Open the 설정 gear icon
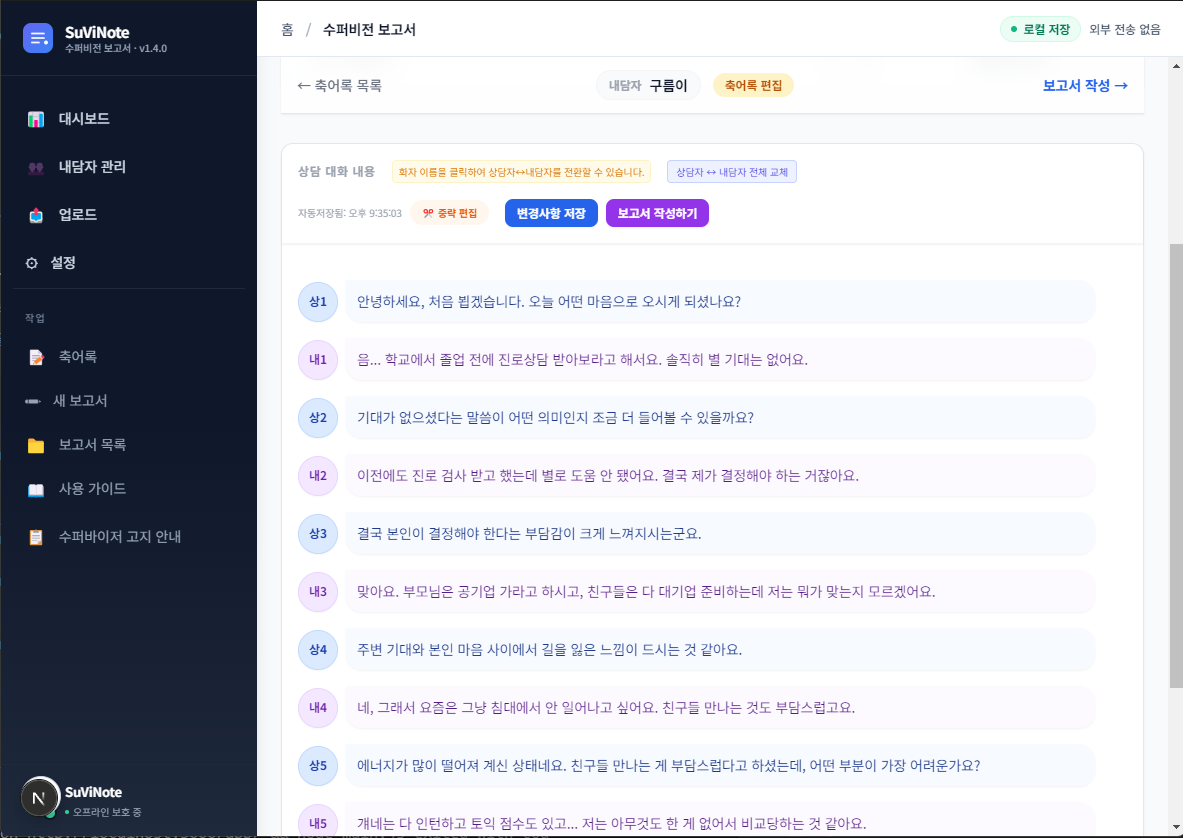The image size is (1183, 838). [x=38, y=263]
